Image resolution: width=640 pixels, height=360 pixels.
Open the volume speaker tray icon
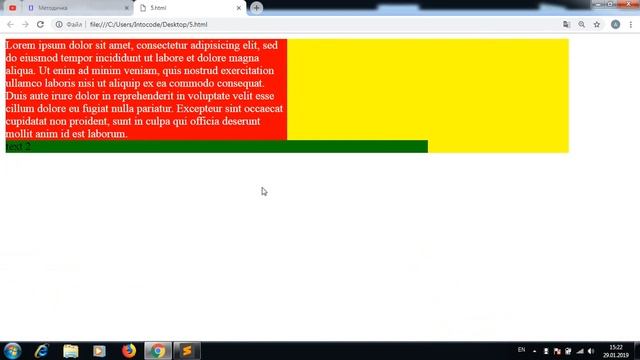click(591, 351)
